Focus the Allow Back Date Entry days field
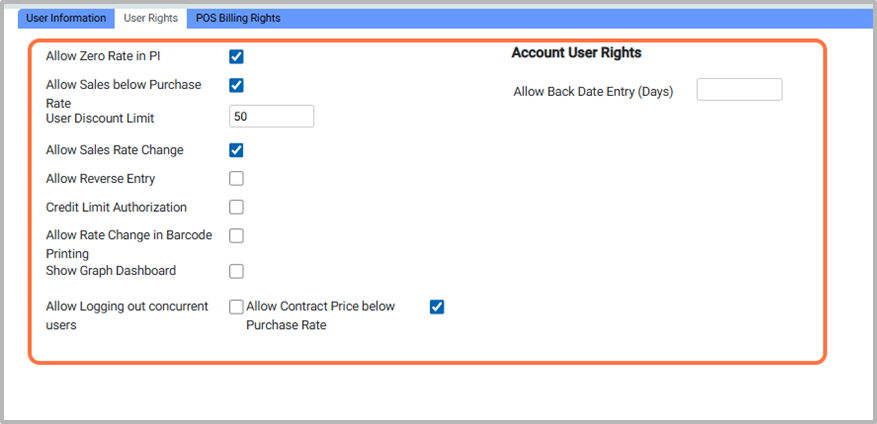The height and width of the screenshot is (424, 877). [x=739, y=91]
